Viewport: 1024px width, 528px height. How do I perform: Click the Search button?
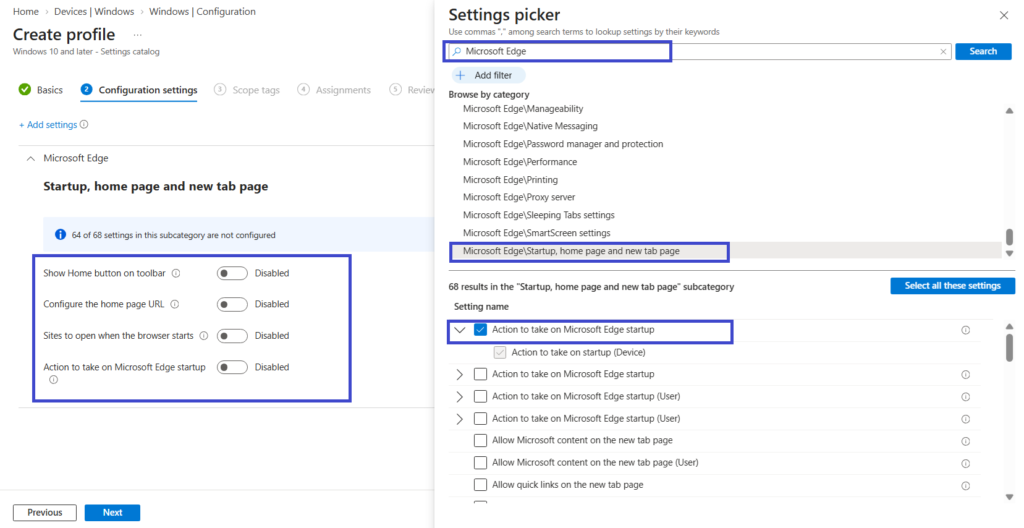tap(983, 51)
